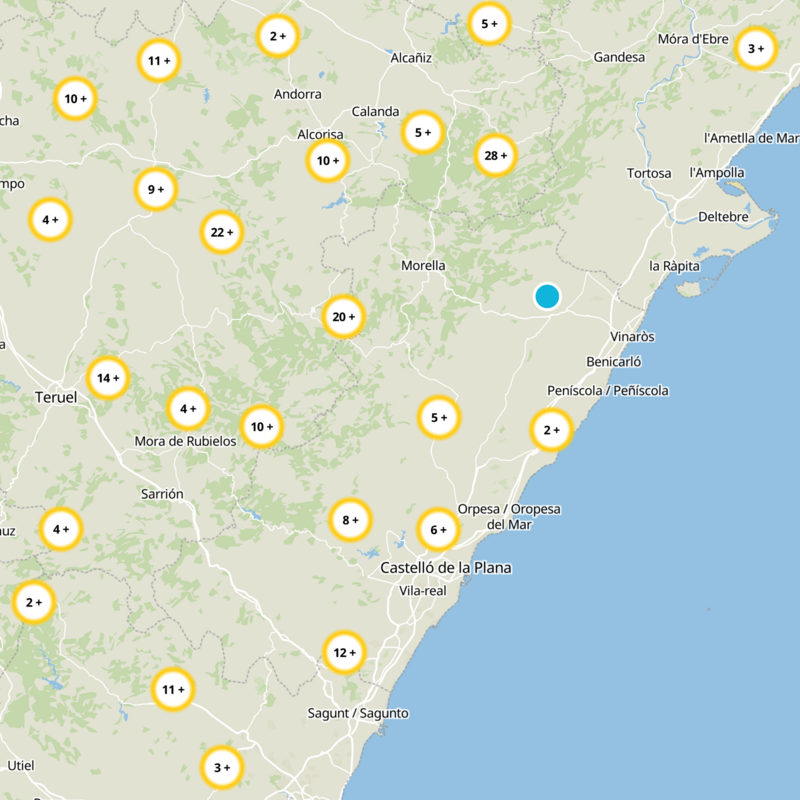Click the 10+ cluster near Mora de Rubielos
Image resolution: width=800 pixels, height=800 pixels.
pyautogui.click(x=263, y=426)
